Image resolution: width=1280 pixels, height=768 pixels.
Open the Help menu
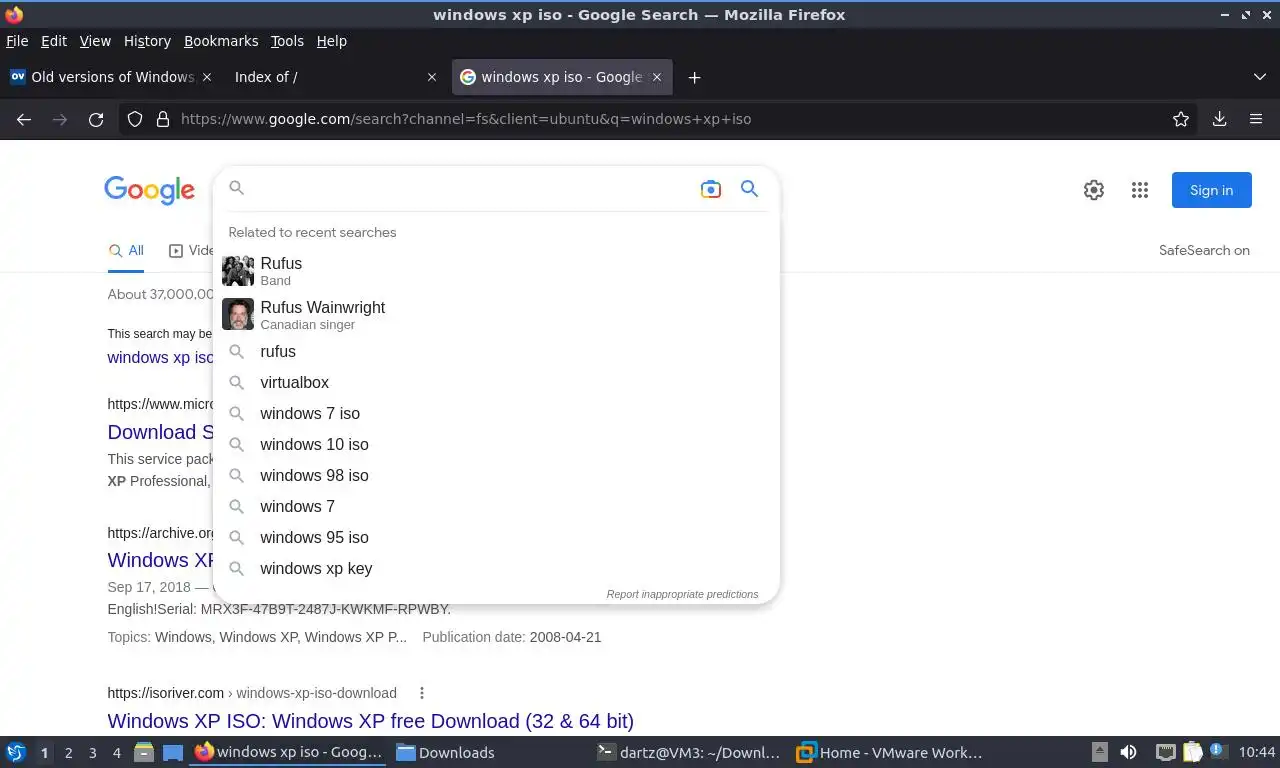[x=331, y=41]
